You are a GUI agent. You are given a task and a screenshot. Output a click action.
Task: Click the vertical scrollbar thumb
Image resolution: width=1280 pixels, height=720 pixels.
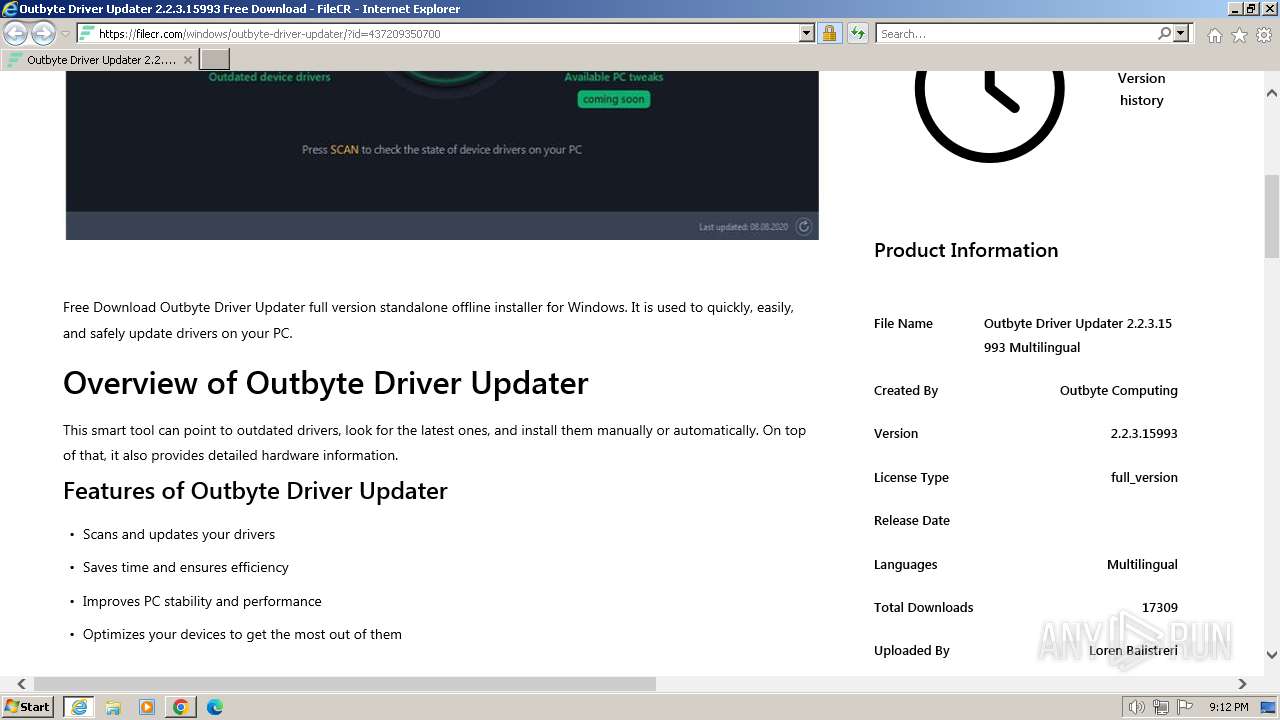pyautogui.click(x=1272, y=215)
